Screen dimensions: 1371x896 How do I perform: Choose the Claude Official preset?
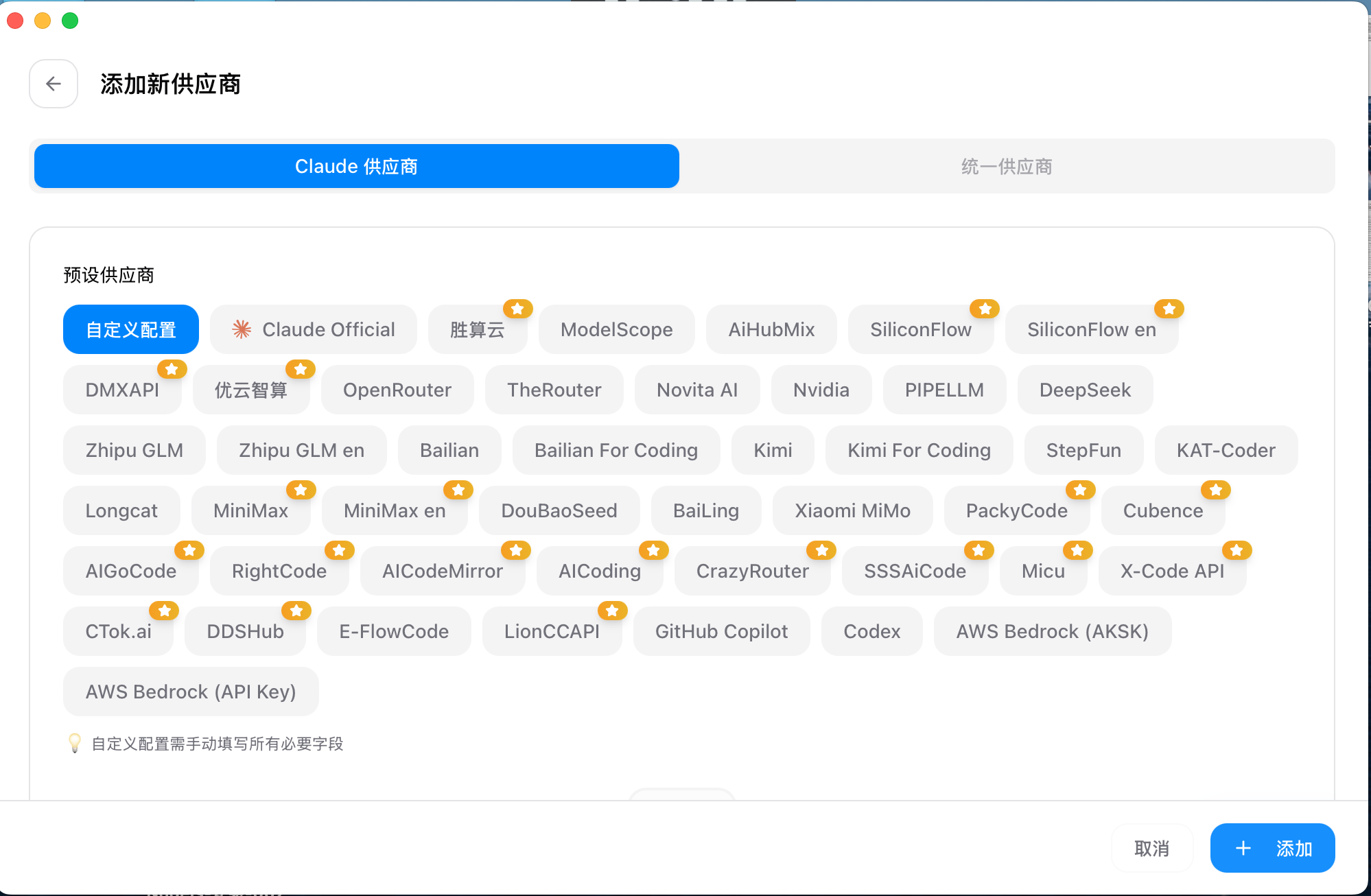click(x=314, y=329)
